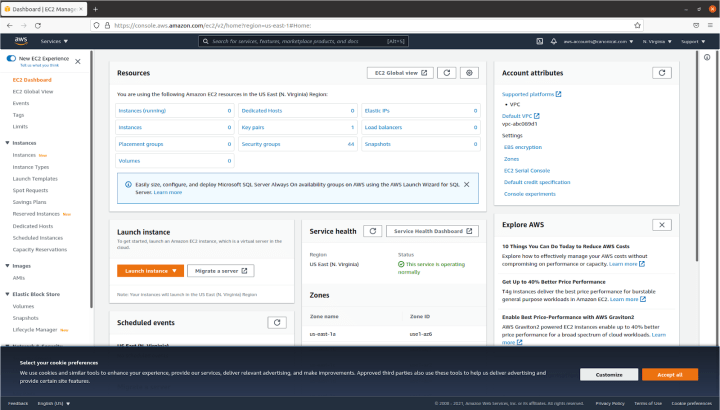Viewport: 720px width, 410px height.
Task: Click Learn more in SQL Server banner
Action: coord(168,192)
